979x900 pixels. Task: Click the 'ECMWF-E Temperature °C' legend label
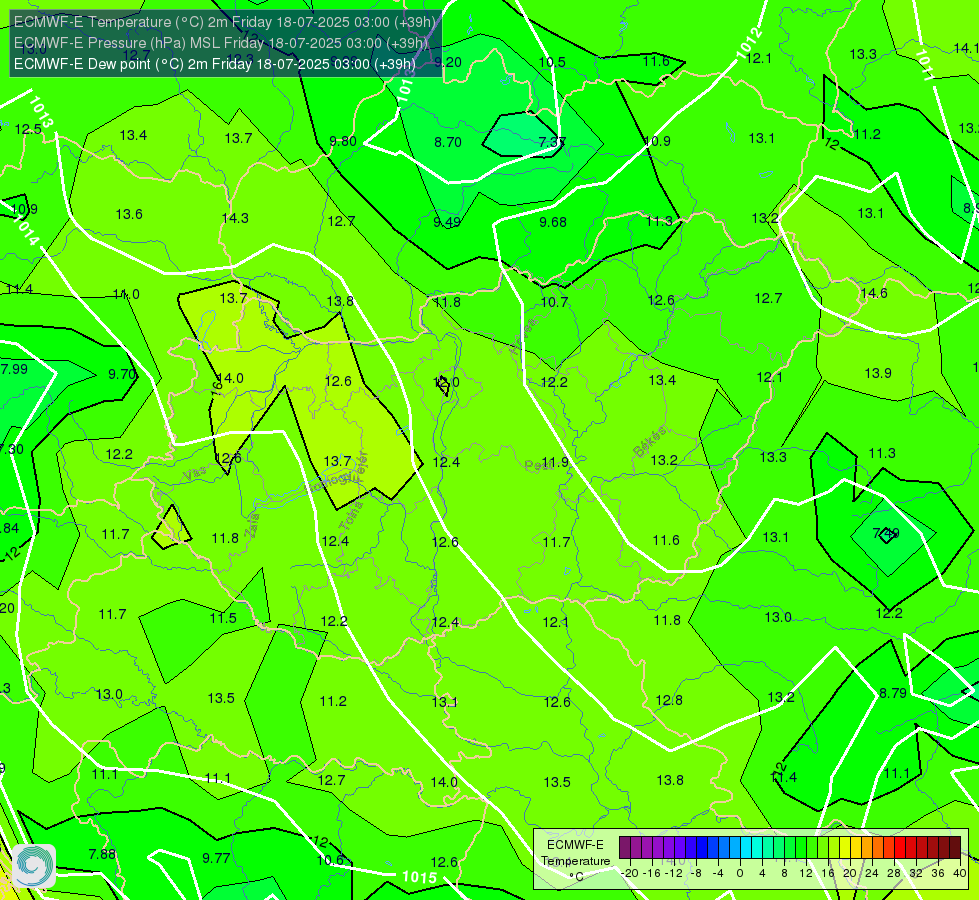click(575, 861)
